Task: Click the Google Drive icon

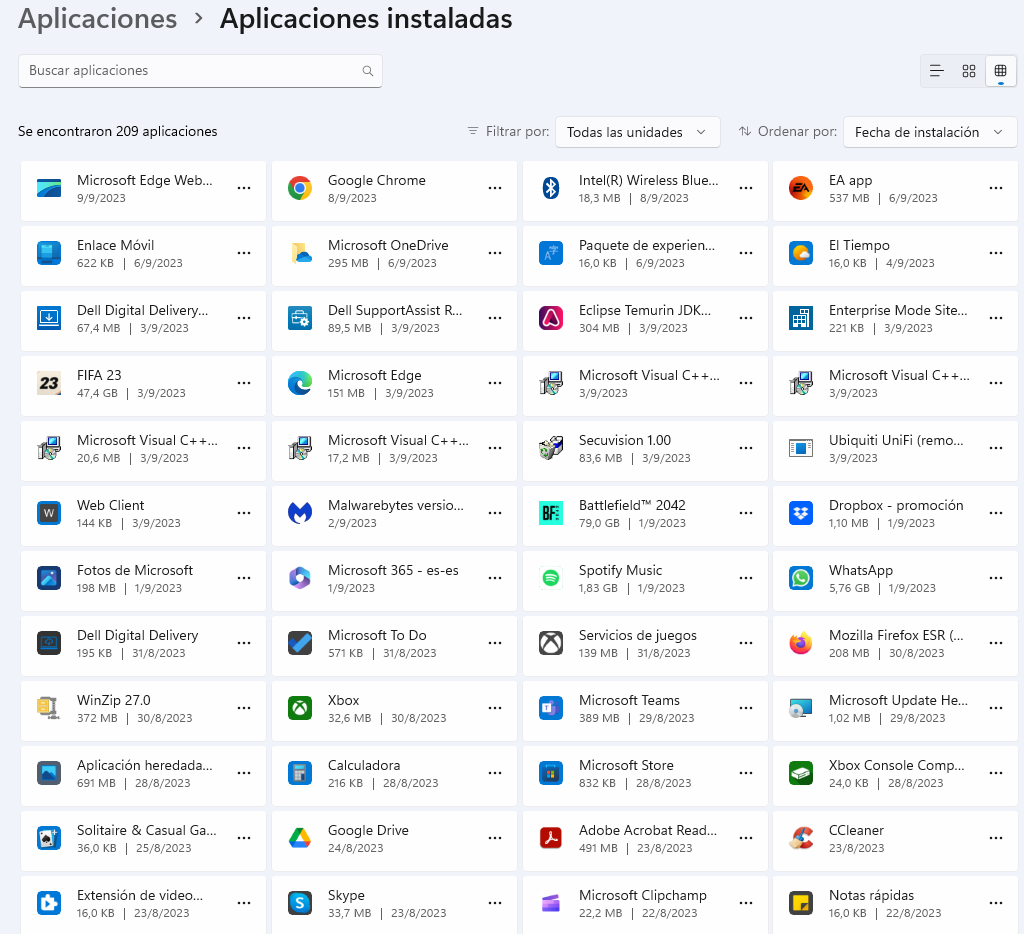Action: pyautogui.click(x=300, y=838)
